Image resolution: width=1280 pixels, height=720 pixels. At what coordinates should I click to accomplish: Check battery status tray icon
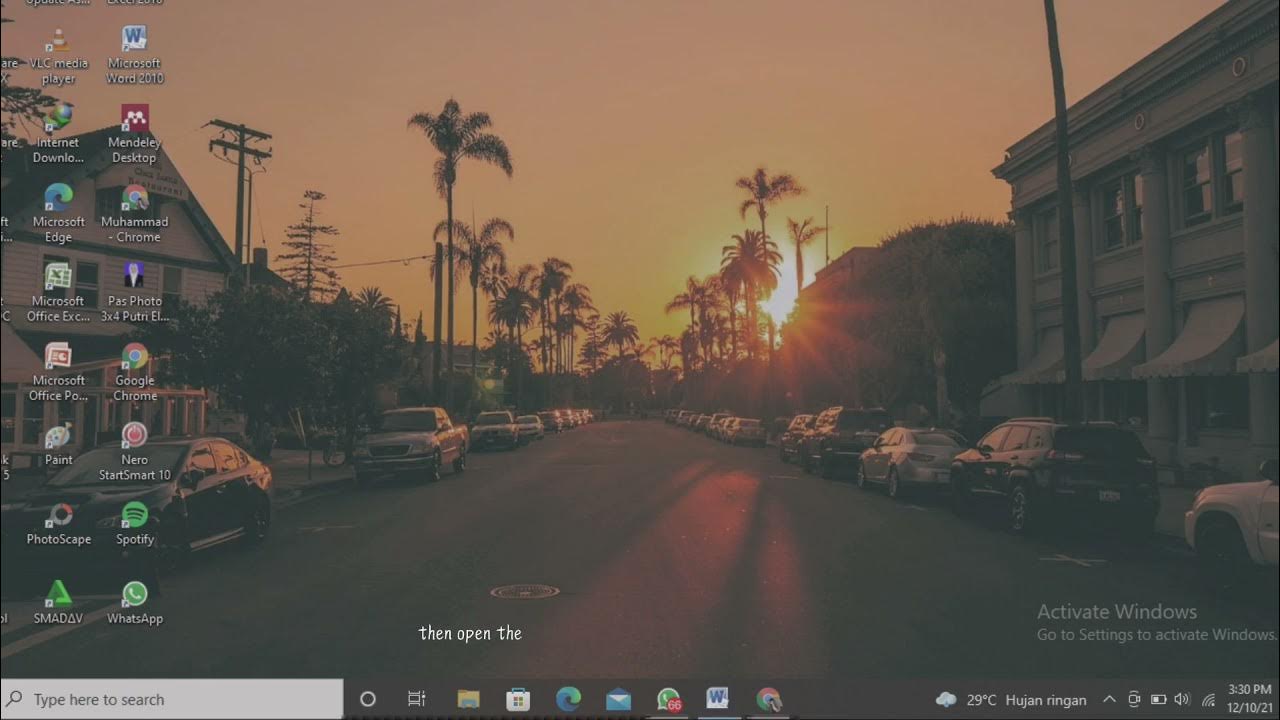1158,699
